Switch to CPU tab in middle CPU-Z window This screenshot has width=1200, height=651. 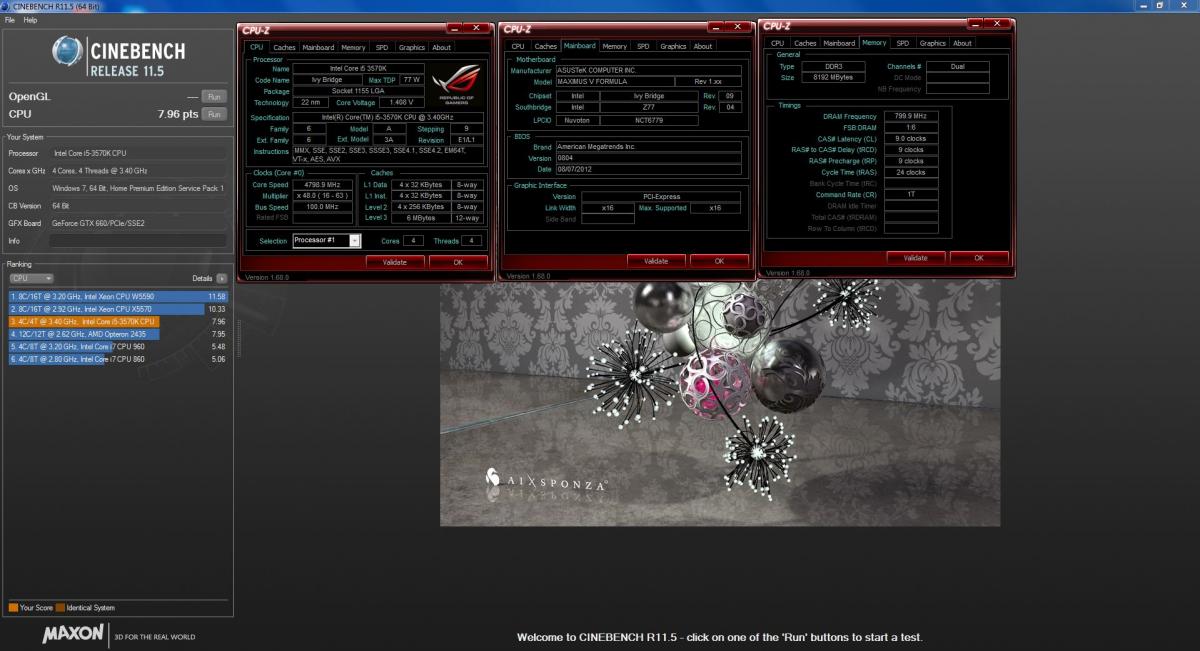[x=518, y=46]
